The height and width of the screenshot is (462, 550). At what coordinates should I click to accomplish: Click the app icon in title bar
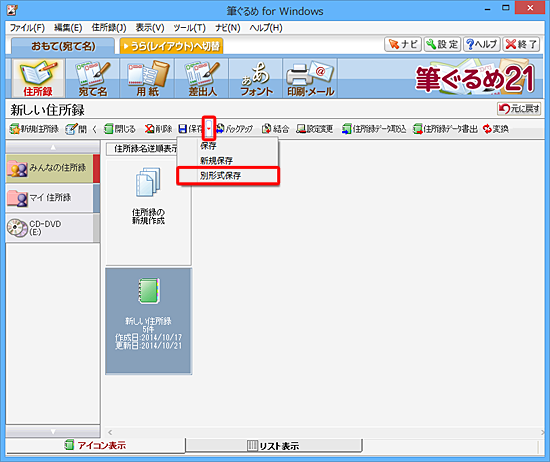click(12, 10)
